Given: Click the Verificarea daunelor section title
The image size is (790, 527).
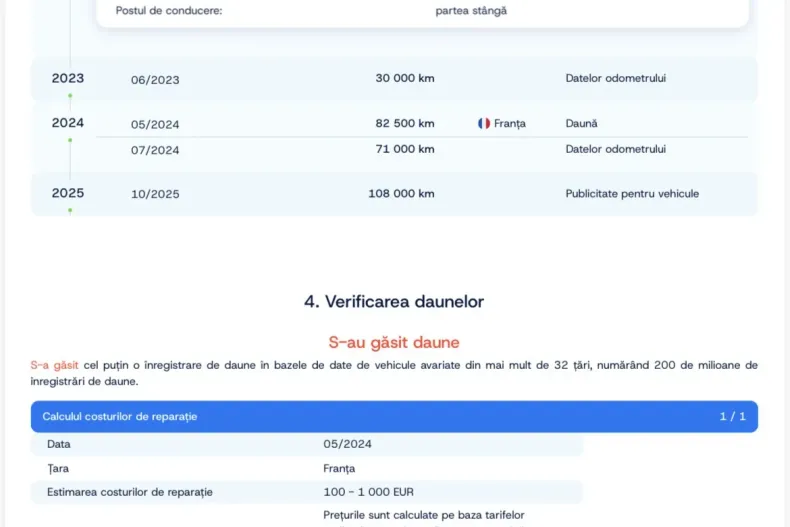Looking at the screenshot, I should (x=394, y=301).
